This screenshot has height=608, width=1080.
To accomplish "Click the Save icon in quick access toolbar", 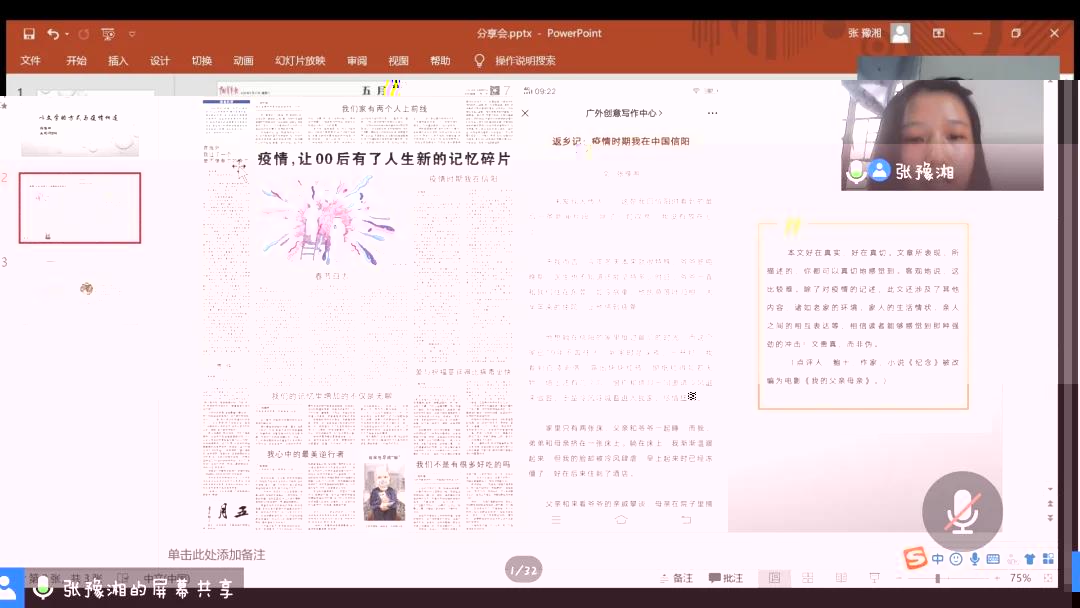I will [29, 34].
